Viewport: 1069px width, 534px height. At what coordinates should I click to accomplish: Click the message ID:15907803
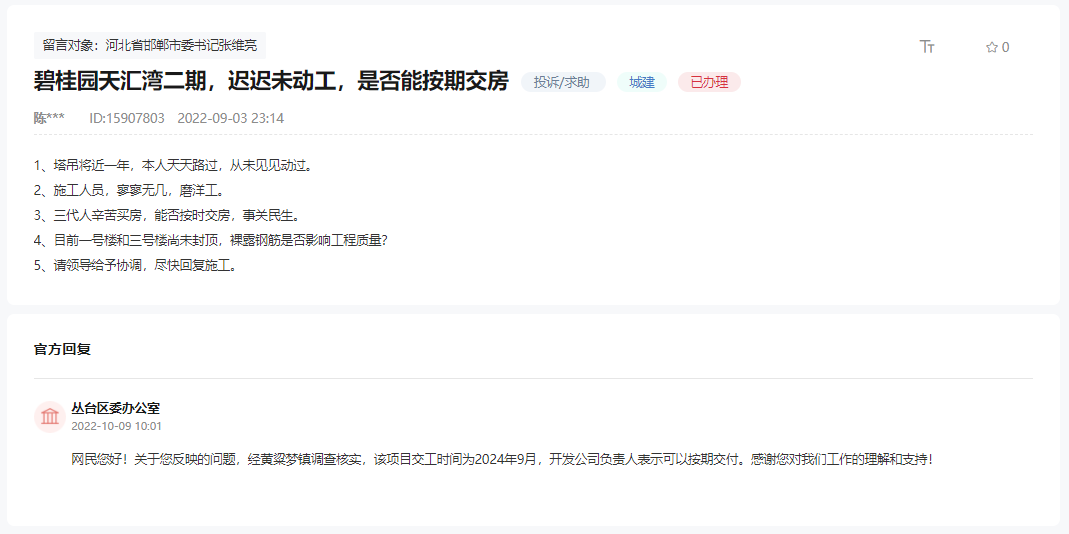point(127,118)
